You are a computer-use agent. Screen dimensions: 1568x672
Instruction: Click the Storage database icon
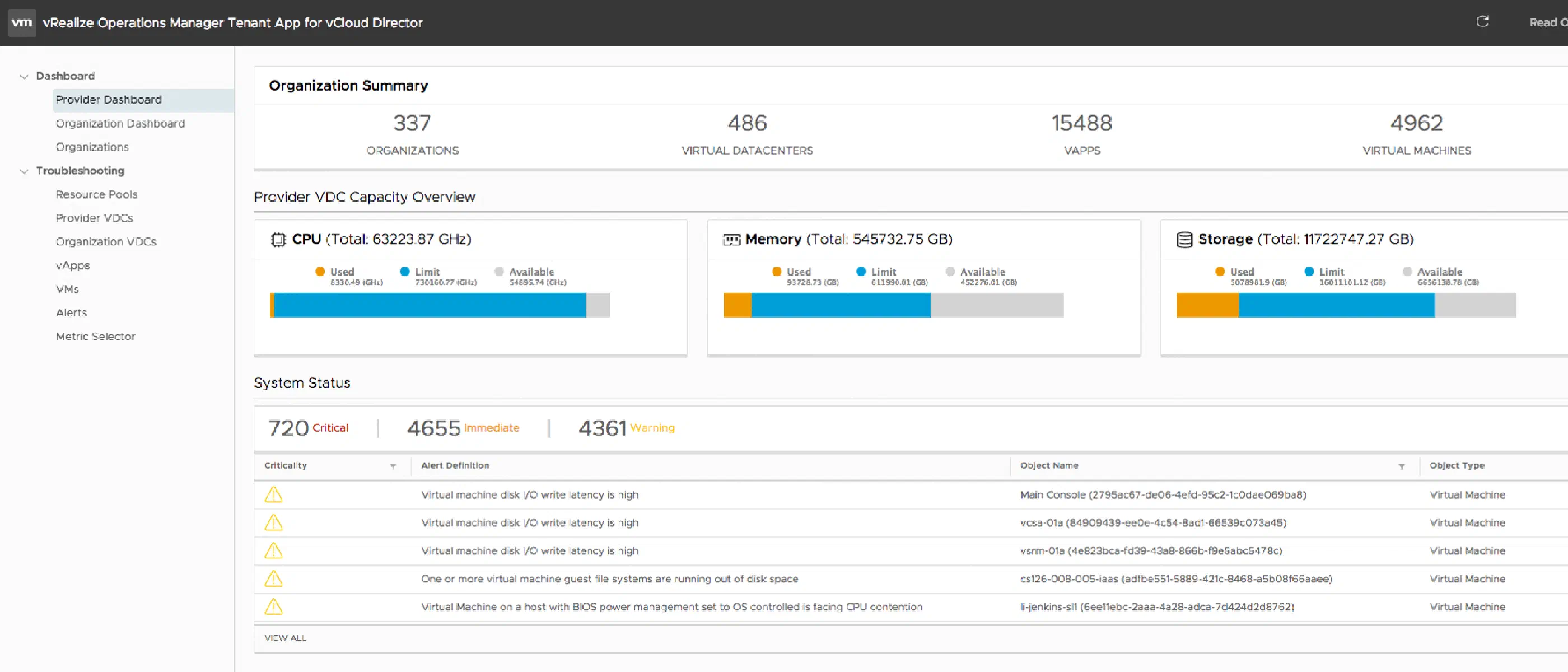pos(1184,240)
